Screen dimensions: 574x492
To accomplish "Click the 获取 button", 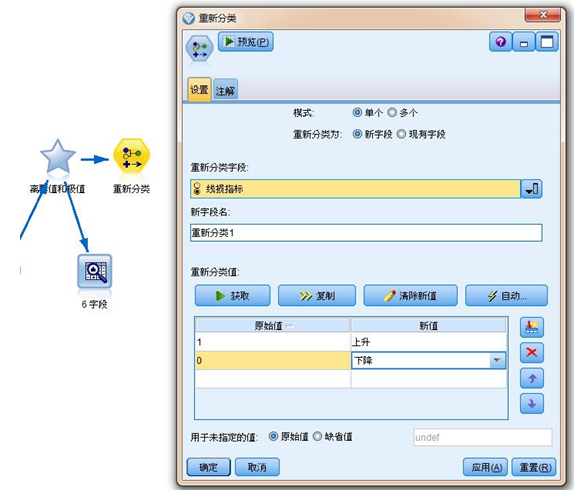I will 232,295.
